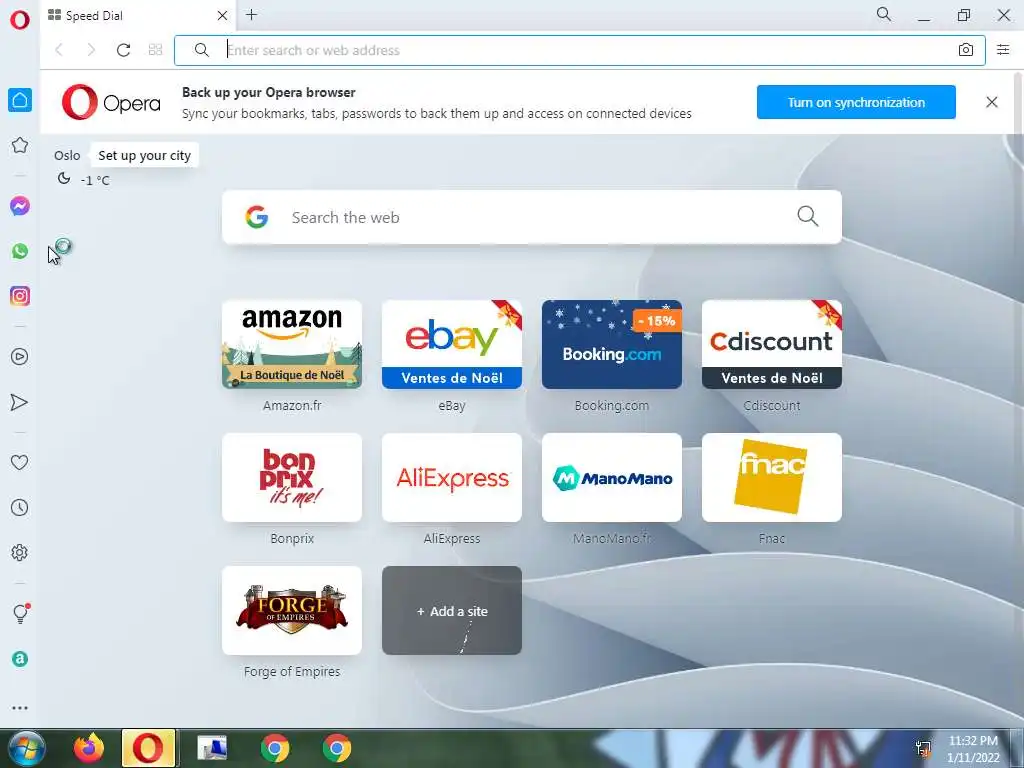Launch Instagram from the sidebar
The height and width of the screenshot is (768, 1024).
(x=20, y=296)
